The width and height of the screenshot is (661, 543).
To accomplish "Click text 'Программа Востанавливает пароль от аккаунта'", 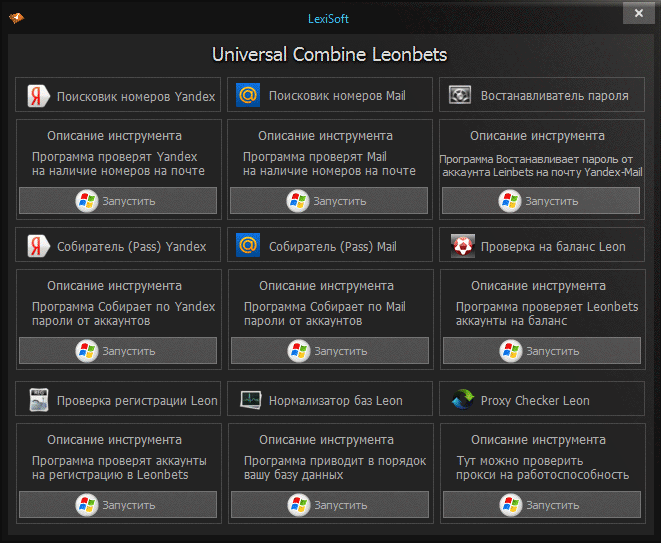I will 541,166.
